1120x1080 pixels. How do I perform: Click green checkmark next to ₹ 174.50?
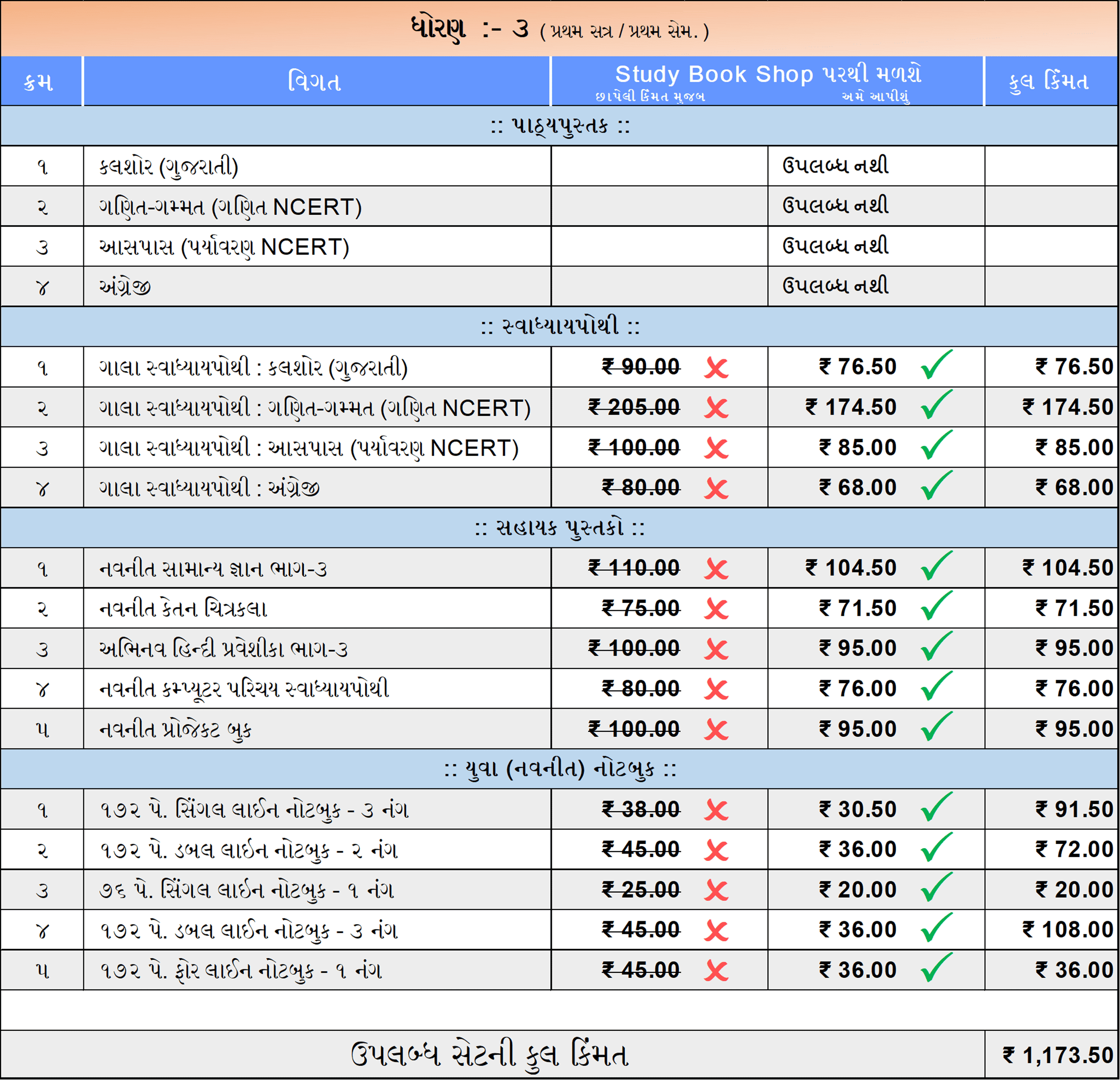coord(936,405)
